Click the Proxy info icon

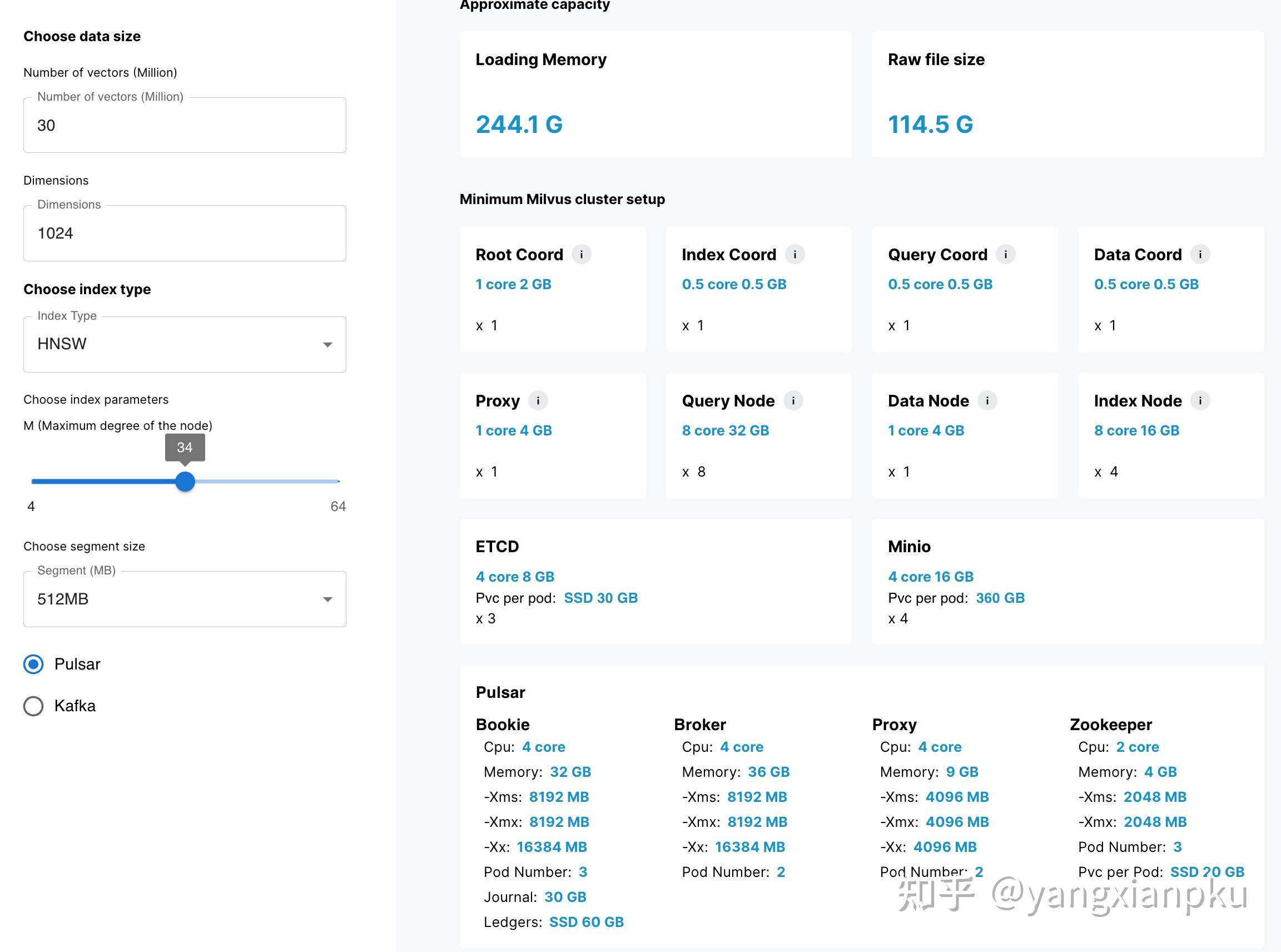(538, 400)
